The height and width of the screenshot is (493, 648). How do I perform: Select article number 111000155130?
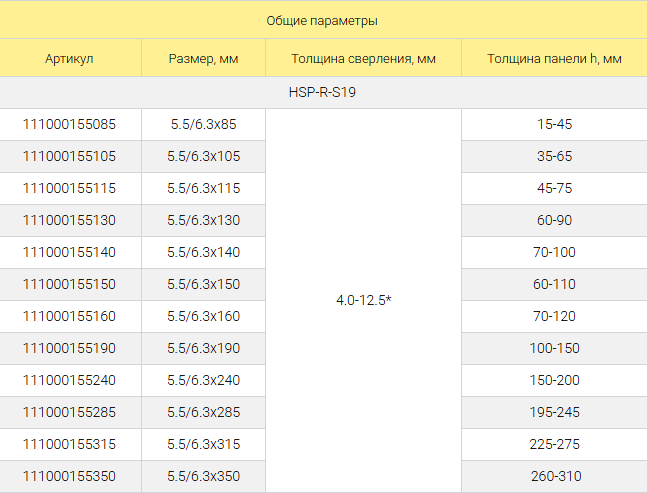69,220
